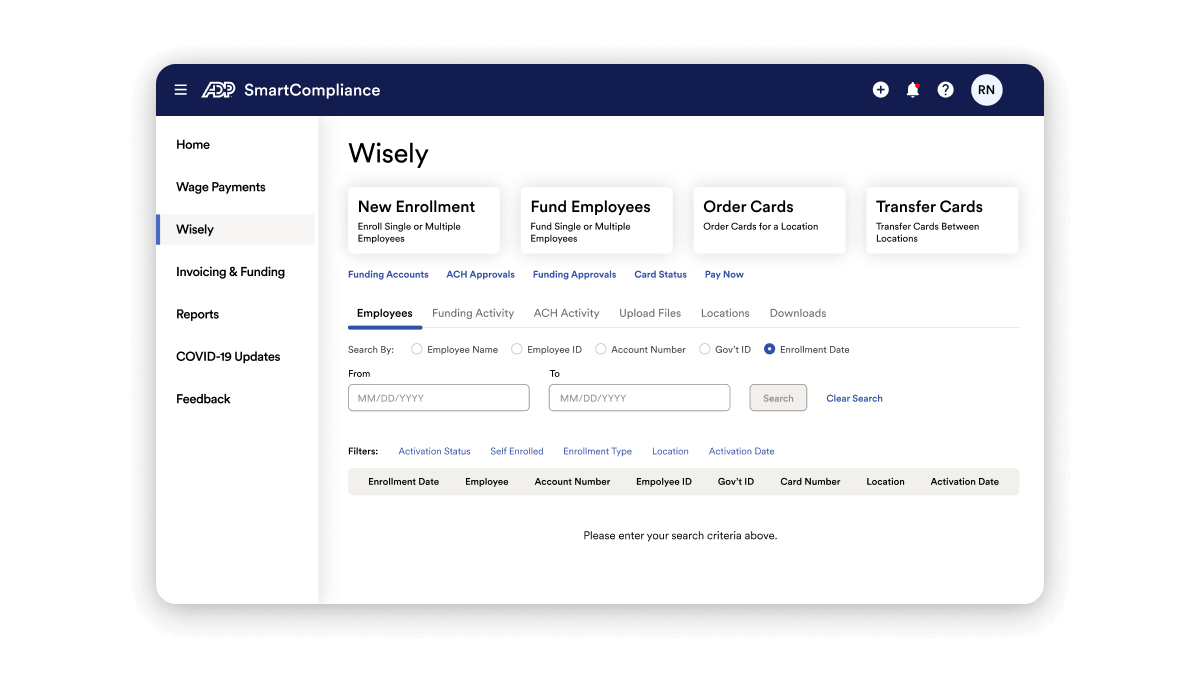Open the Enrollment Type filter
1200x676 pixels.
[x=597, y=451]
